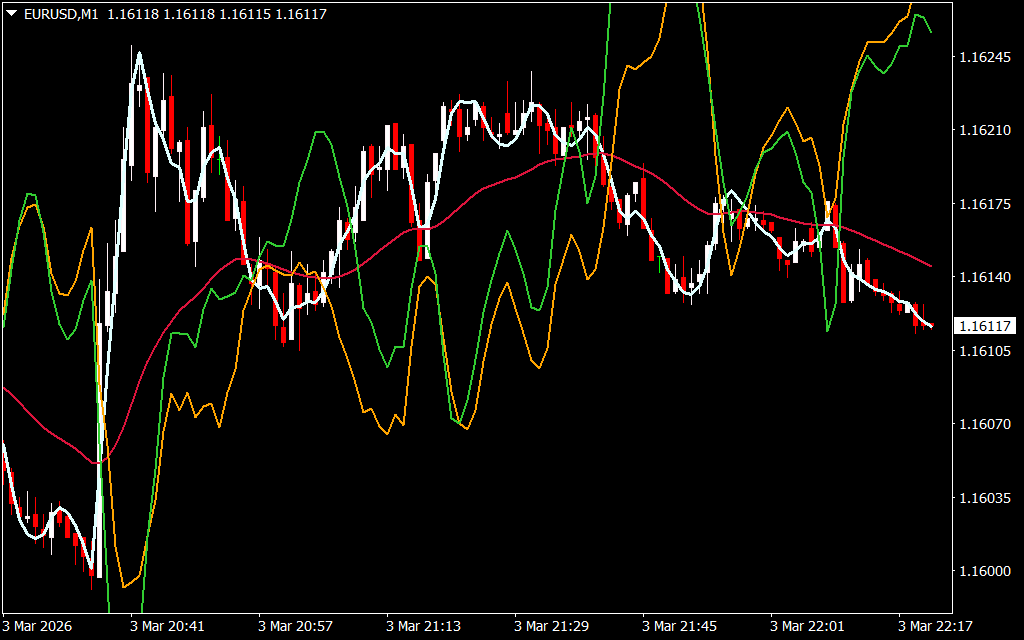Image resolution: width=1024 pixels, height=640 pixels.
Task: Select the 3 Mar 21:45 time label
Action: [679, 626]
